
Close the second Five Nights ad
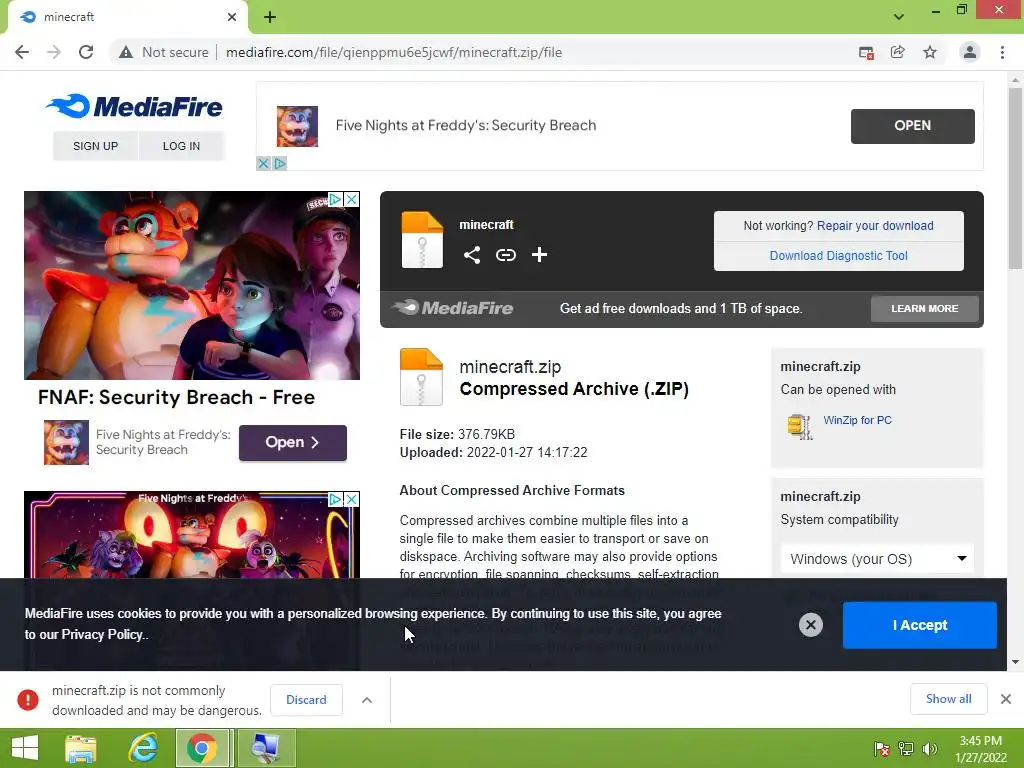click(351, 499)
